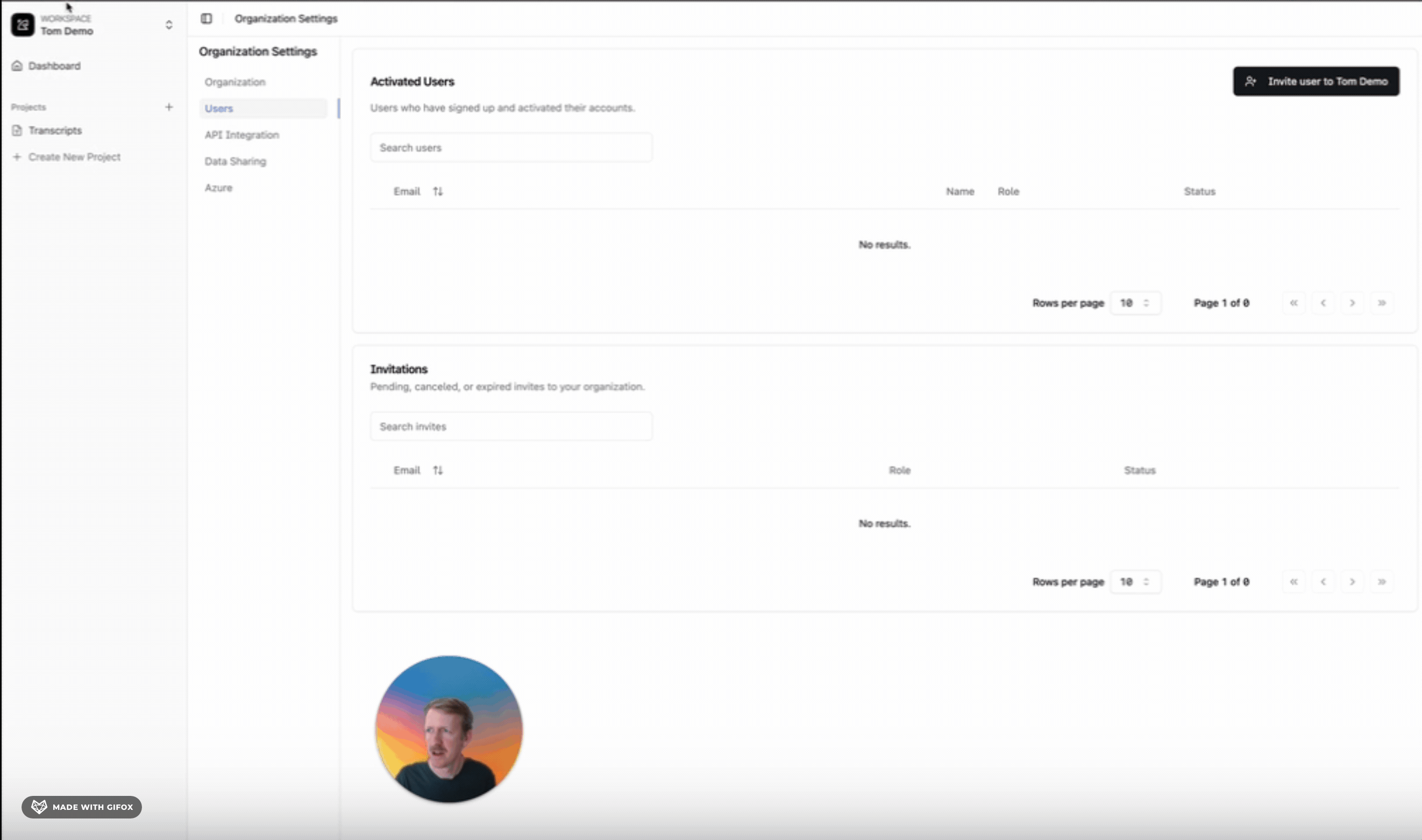Select the Azure settings section
Image resolution: width=1422 pixels, height=840 pixels.
(218, 187)
